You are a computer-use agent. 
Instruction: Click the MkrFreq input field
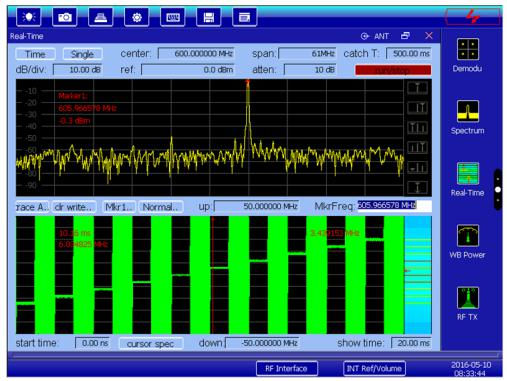click(394, 206)
